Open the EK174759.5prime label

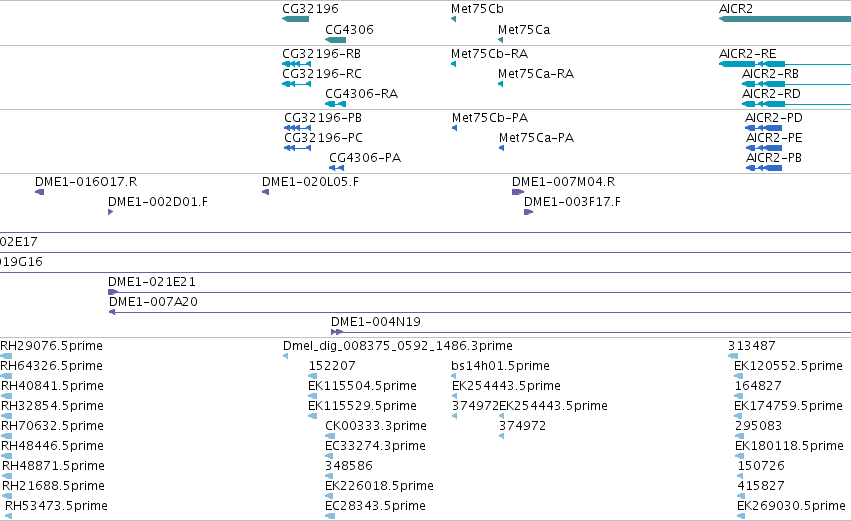coord(788,405)
